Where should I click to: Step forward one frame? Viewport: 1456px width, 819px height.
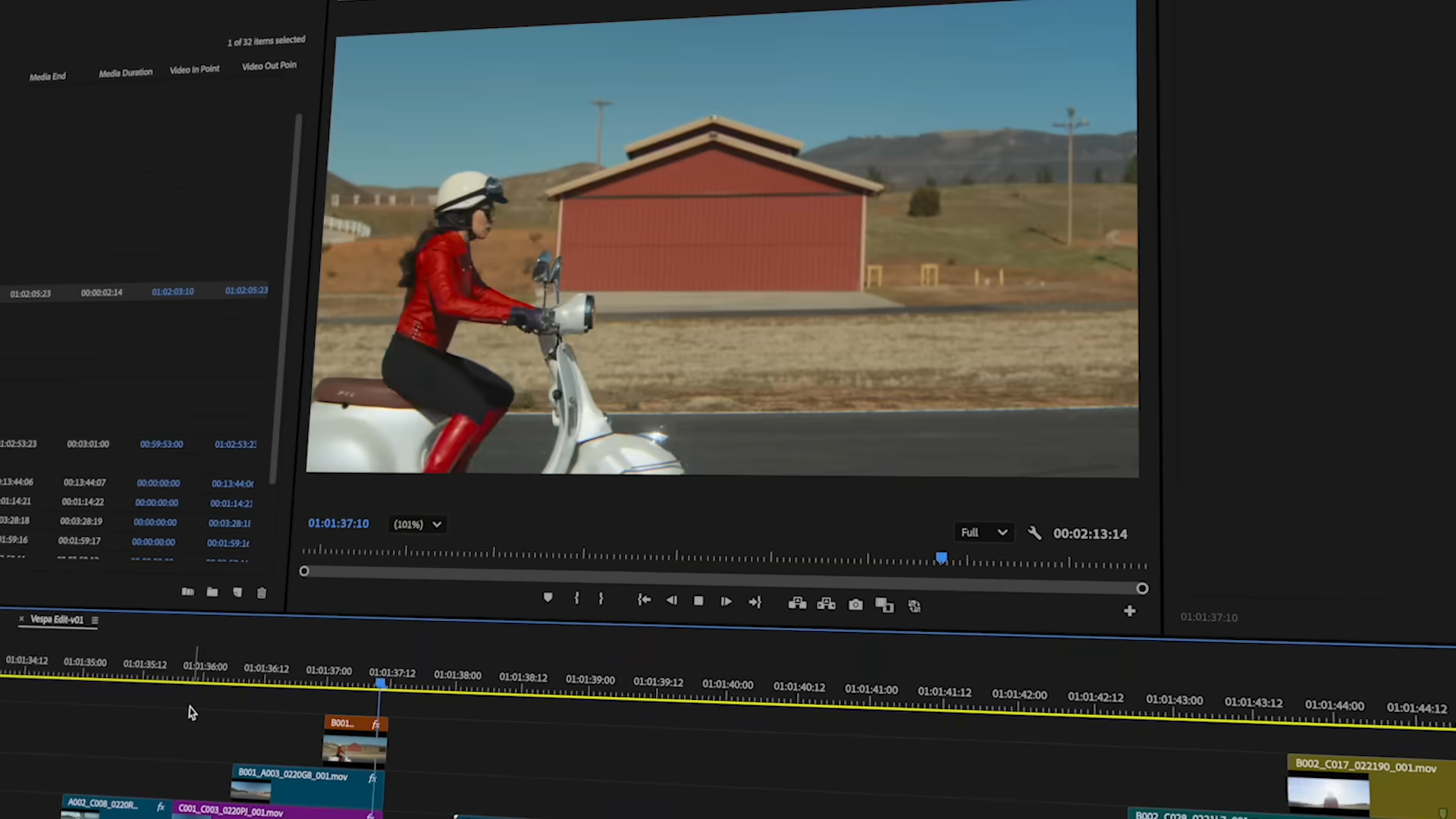726,601
